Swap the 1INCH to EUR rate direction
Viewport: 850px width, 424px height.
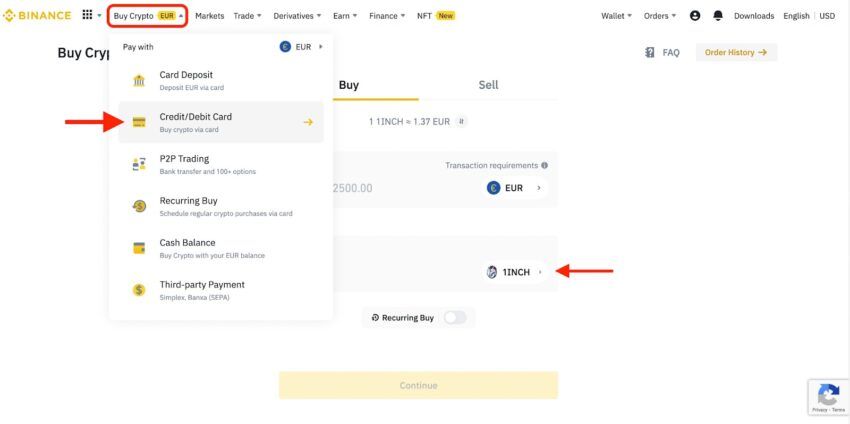[x=461, y=121]
